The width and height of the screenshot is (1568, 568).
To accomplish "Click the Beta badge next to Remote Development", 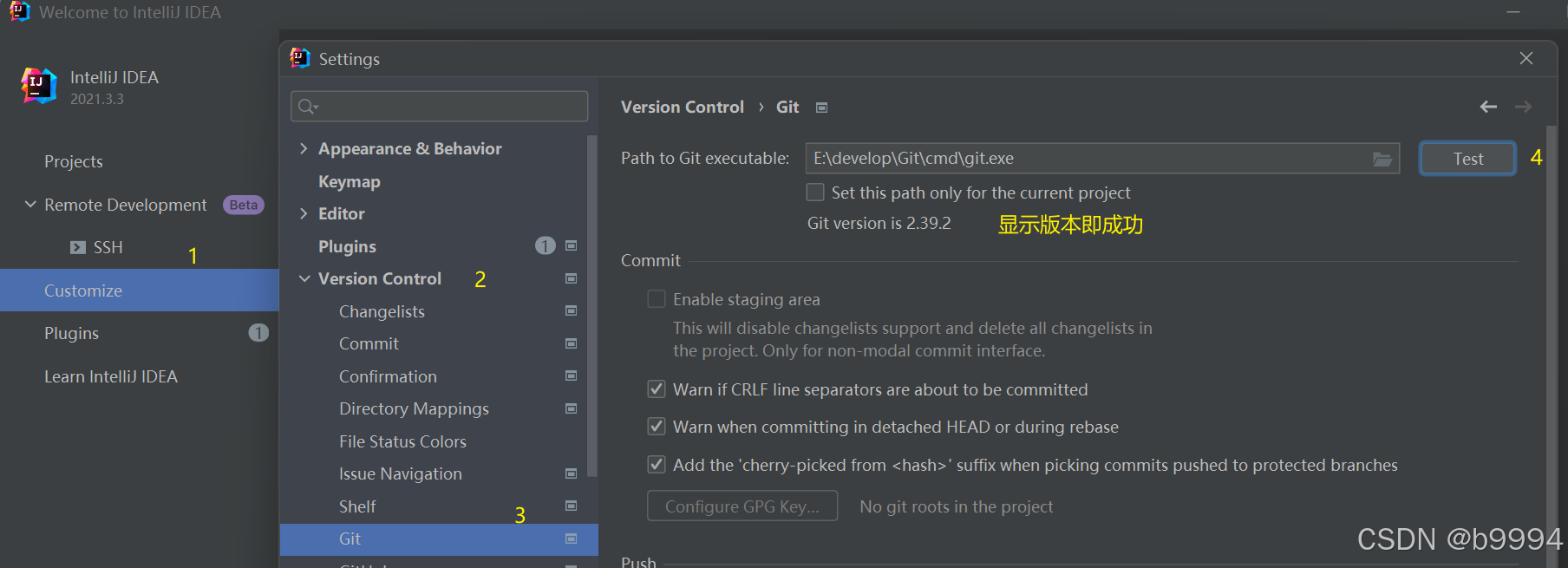I will 244,205.
